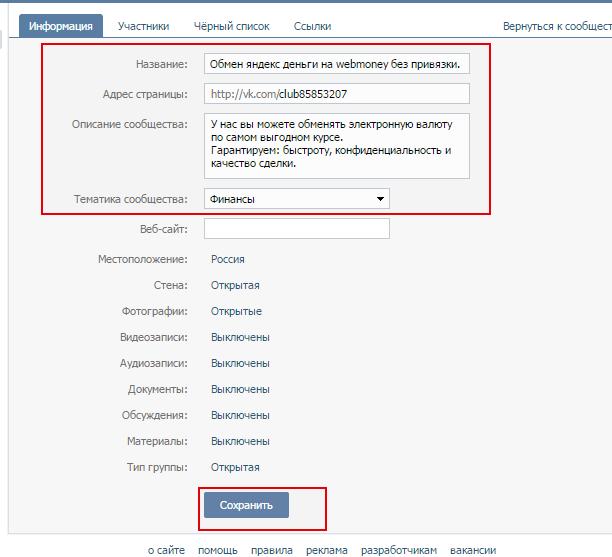
Task: Click Вернуться к сообществу link
Action: coord(557,26)
